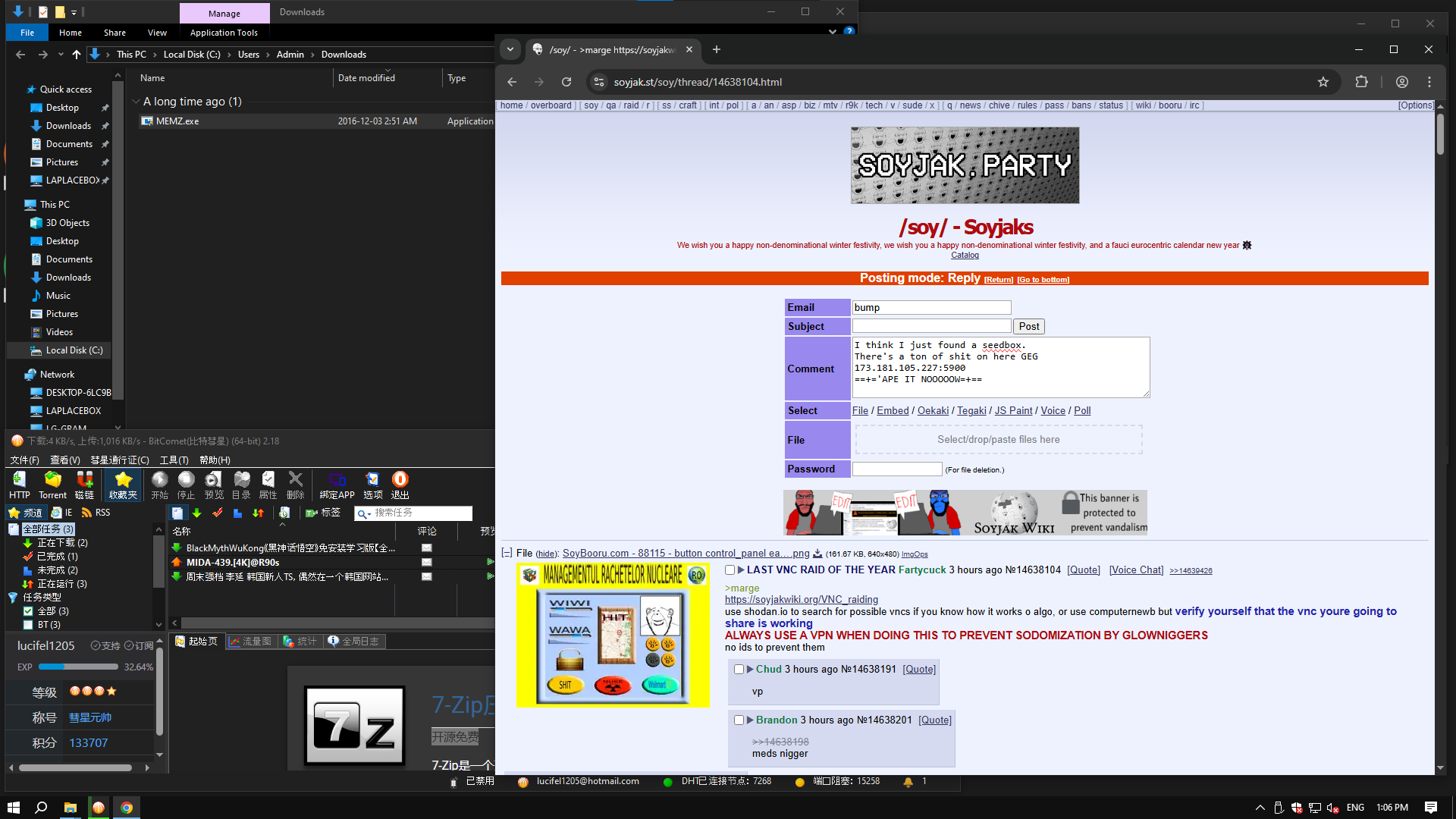The width and height of the screenshot is (1456, 819).
Task: Open the search task dropdown magnifier
Action: pyautogui.click(x=364, y=513)
